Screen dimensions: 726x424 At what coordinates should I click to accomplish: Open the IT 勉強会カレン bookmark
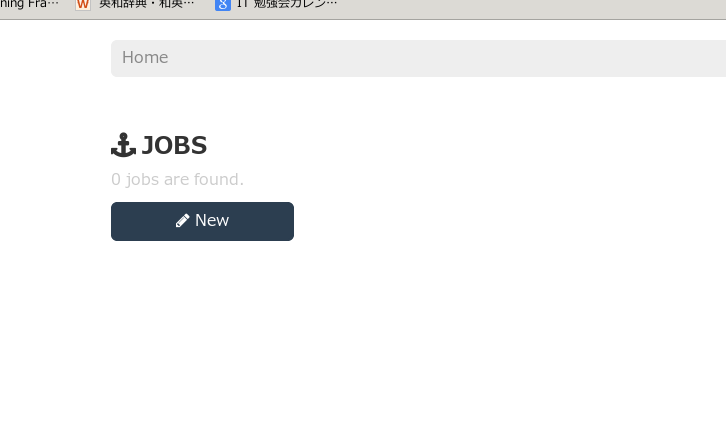[287, 4]
